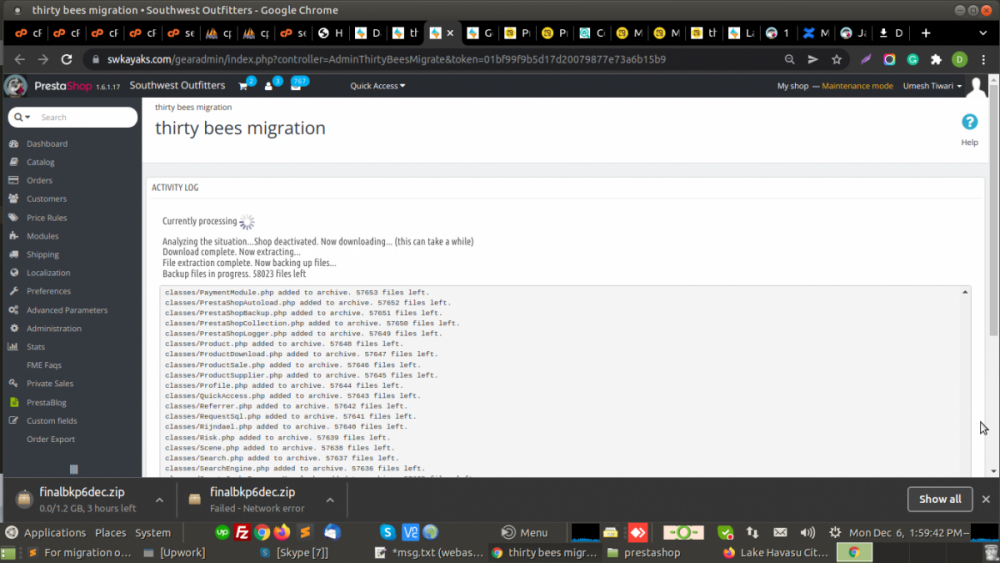Click the messages envelope icon in header
1000x563 pixels.
pos(296,86)
